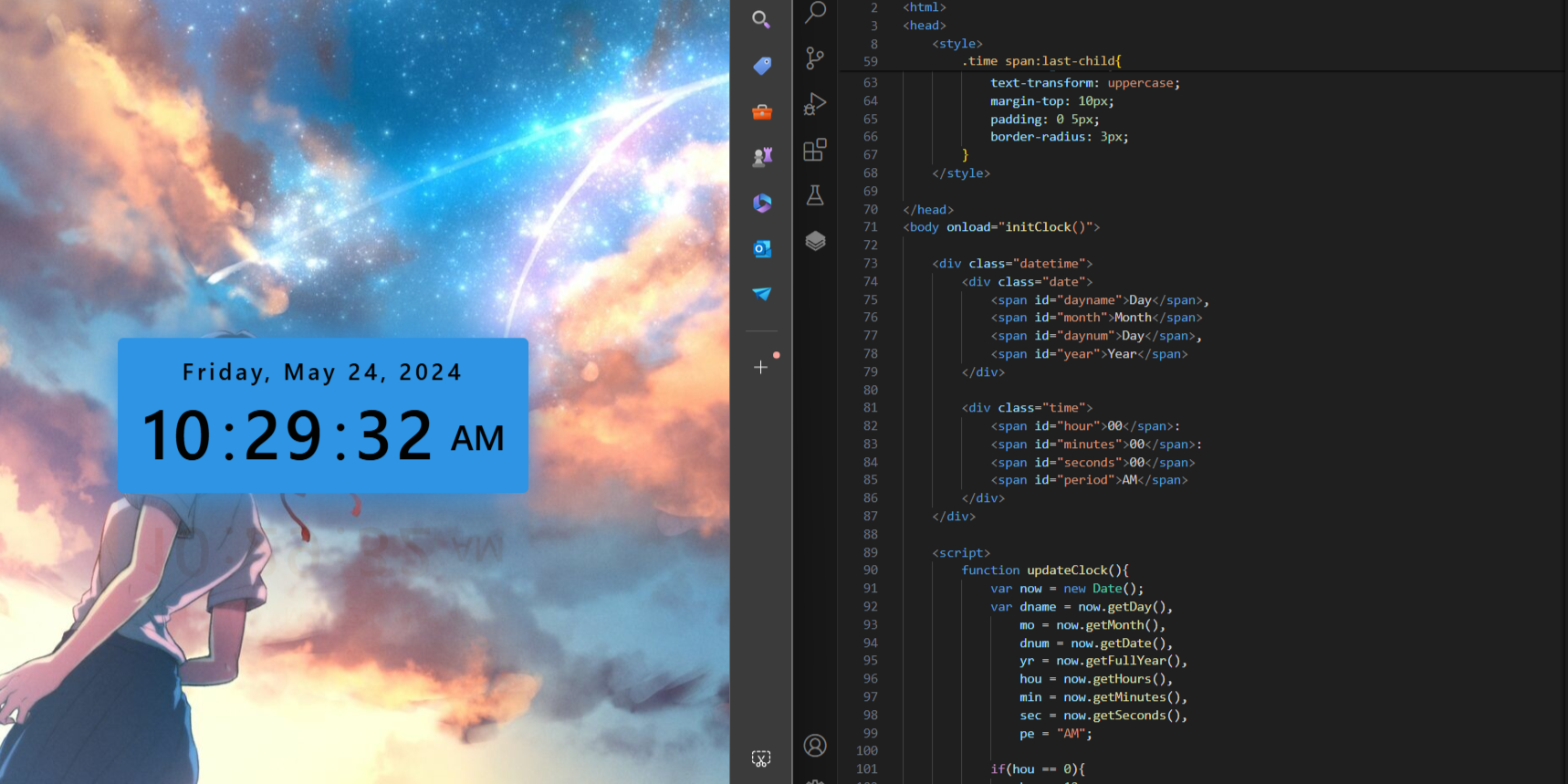Open Outlook in the browser sidebar
Screen dimensions: 1568x784
click(x=761, y=248)
